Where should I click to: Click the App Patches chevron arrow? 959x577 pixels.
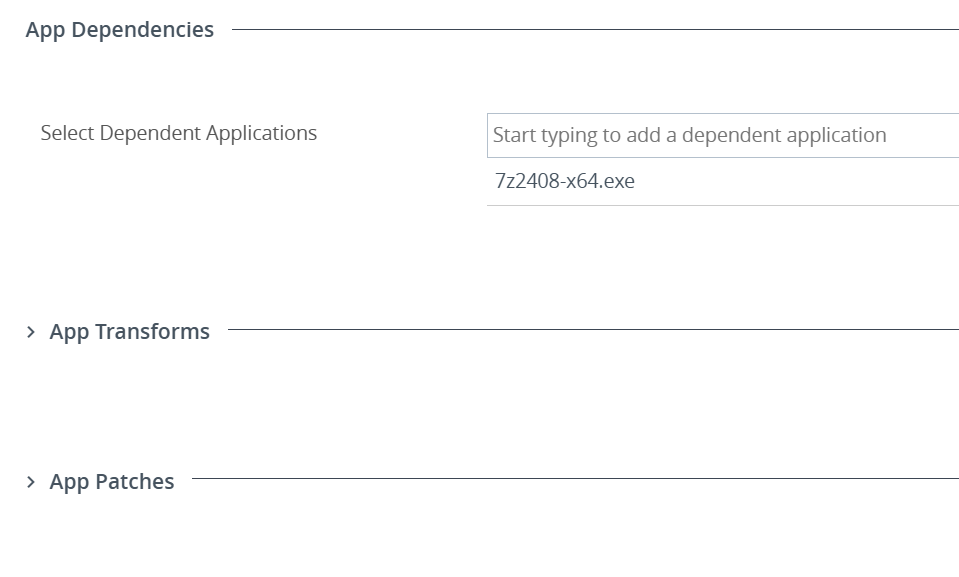pyautogui.click(x=30, y=481)
